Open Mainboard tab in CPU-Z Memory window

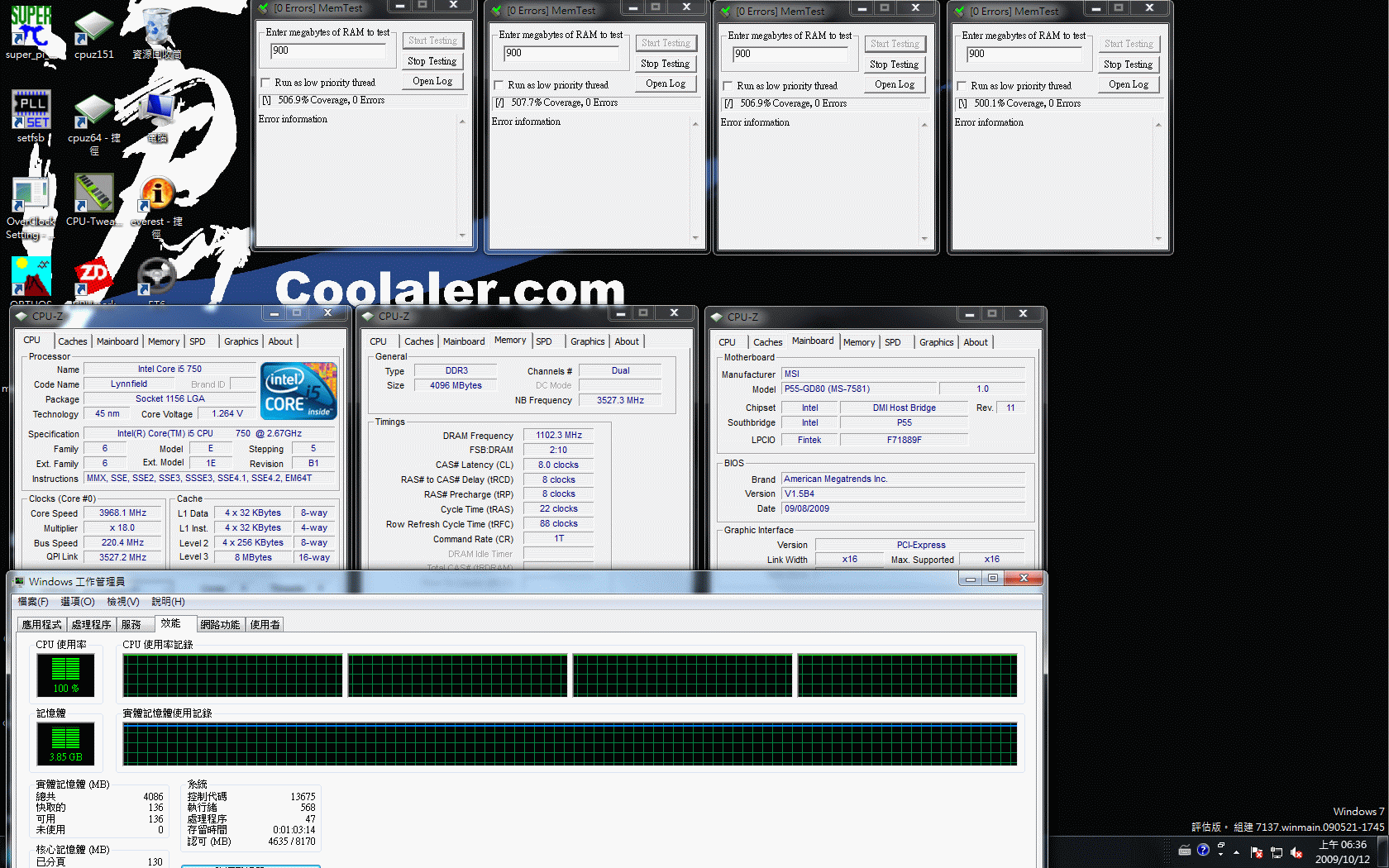(x=464, y=341)
